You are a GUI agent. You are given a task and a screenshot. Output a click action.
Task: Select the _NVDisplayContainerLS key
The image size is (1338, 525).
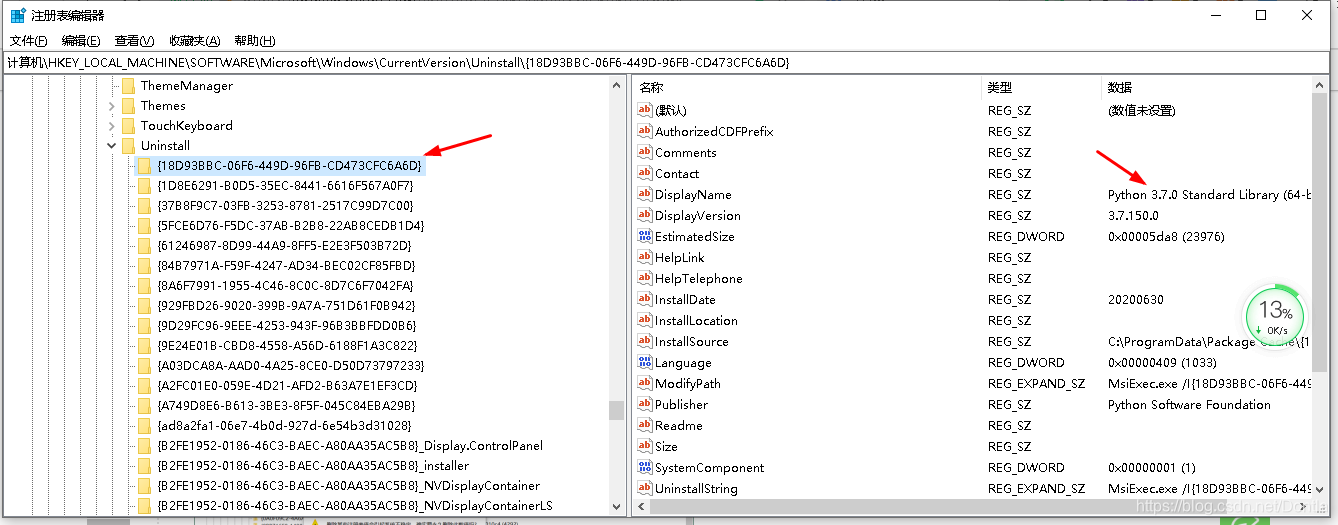point(354,505)
